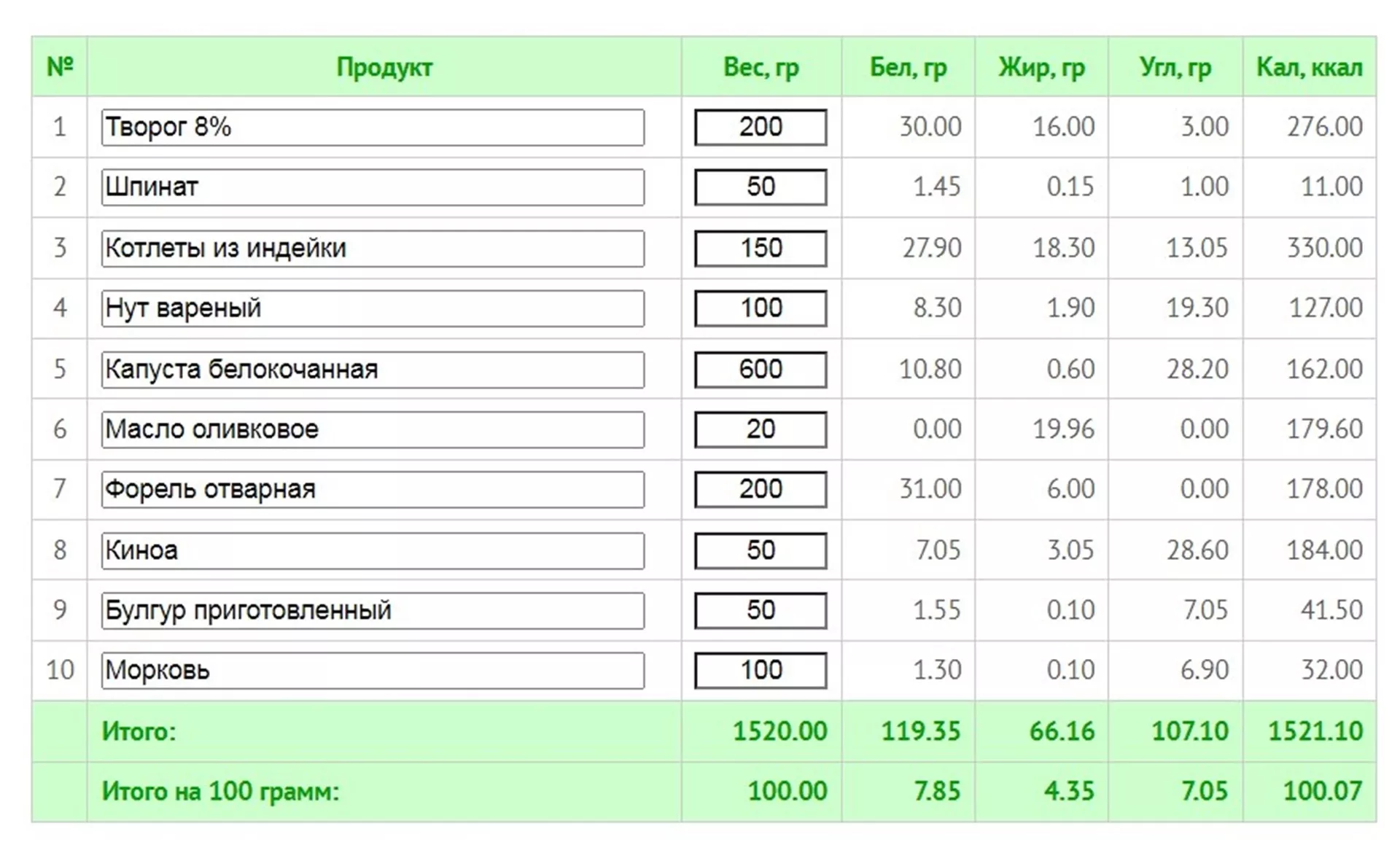Click the Творог 8% product field
Image resolution: width=1400 pixels, height=850 pixels.
373,128
